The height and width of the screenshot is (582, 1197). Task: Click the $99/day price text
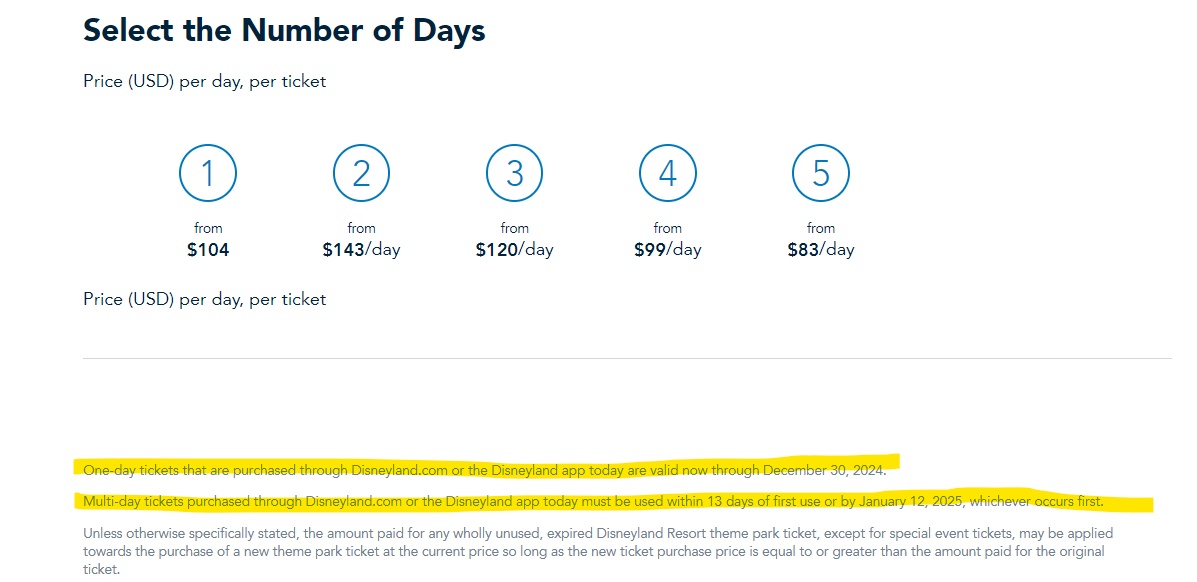[x=667, y=250]
